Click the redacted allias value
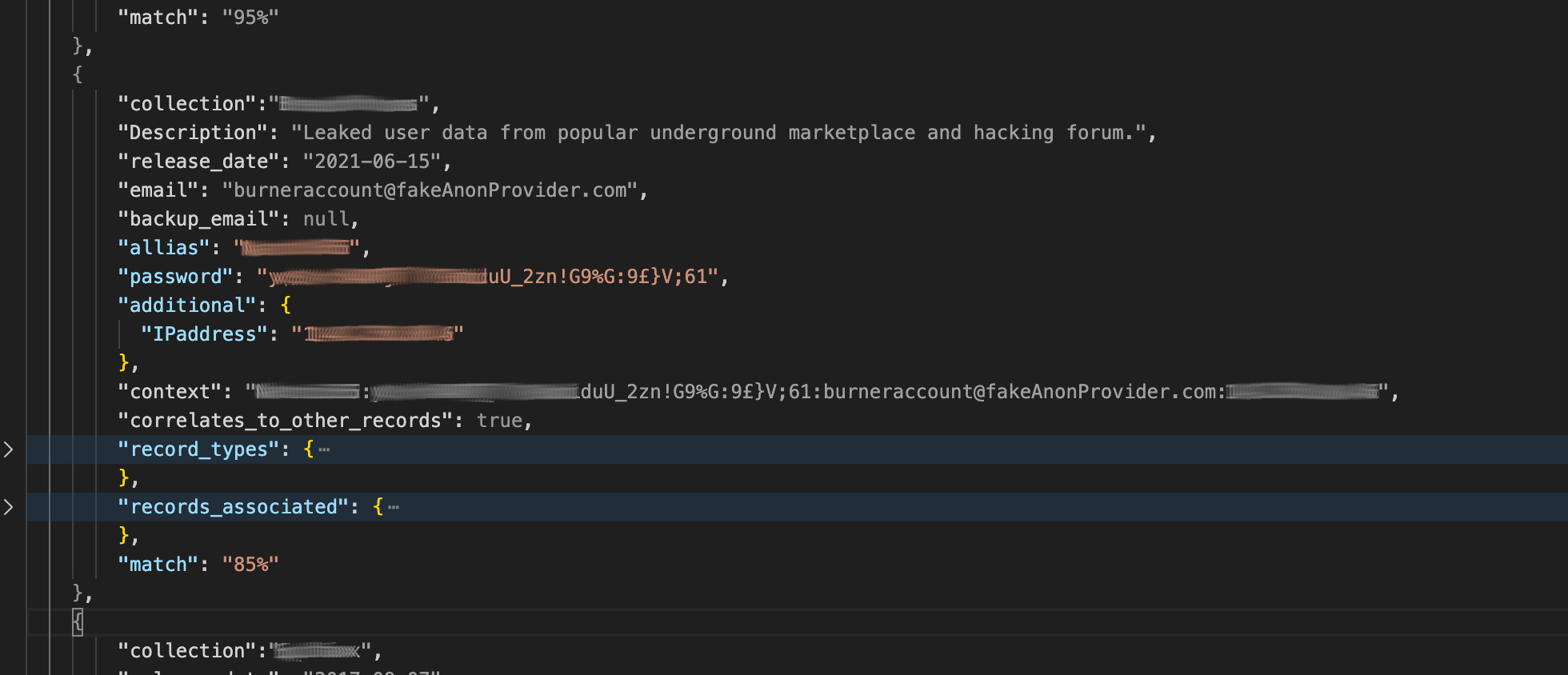Screen dimensions: 1568x675 click(x=297, y=248)
